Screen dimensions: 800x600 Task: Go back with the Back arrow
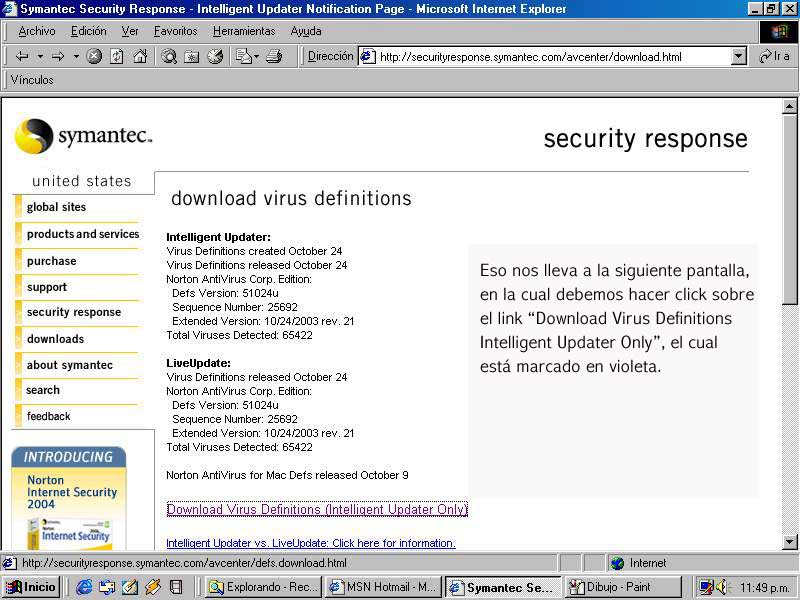coord(22,57)
